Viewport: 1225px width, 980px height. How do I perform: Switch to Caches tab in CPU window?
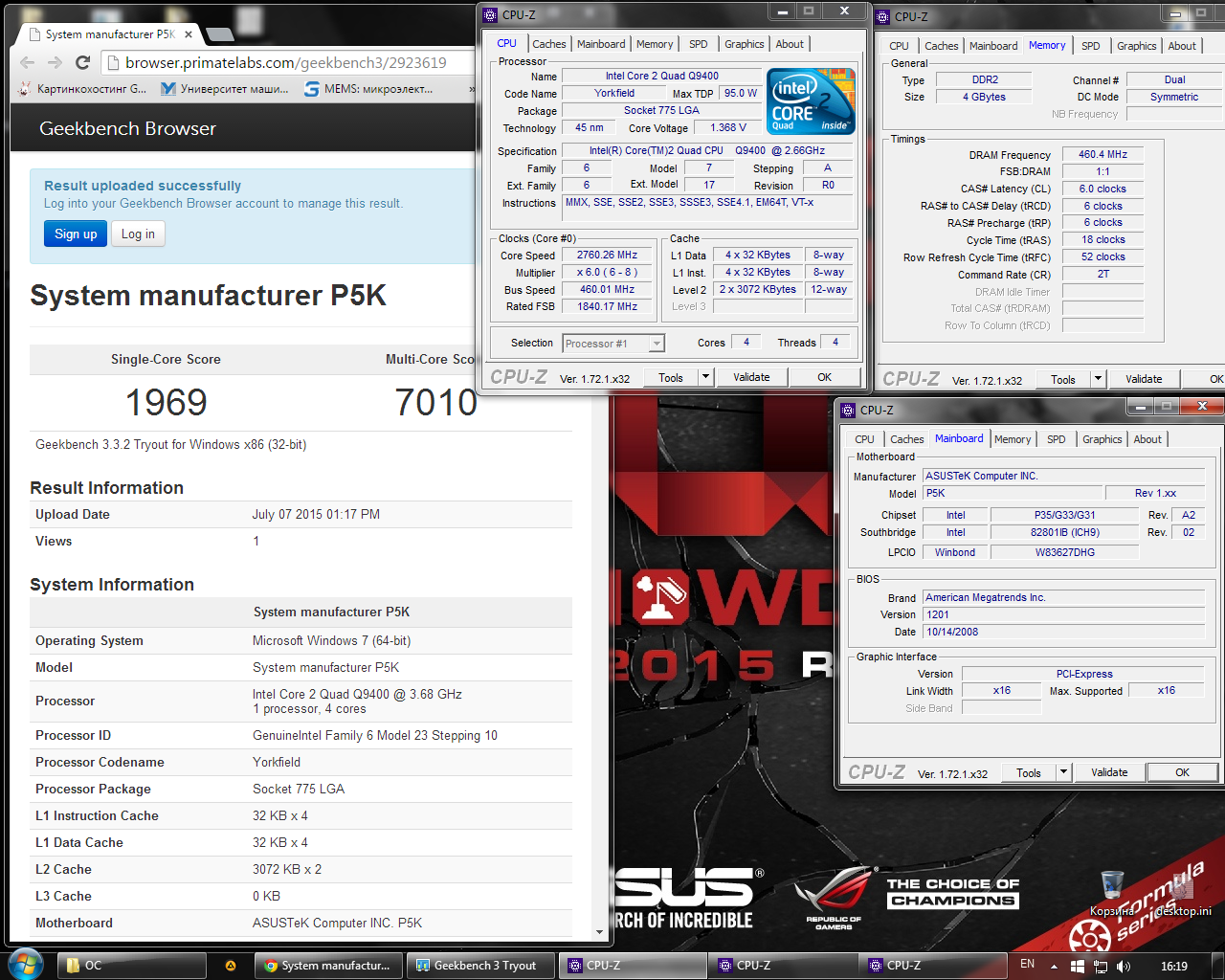(549, 44)
